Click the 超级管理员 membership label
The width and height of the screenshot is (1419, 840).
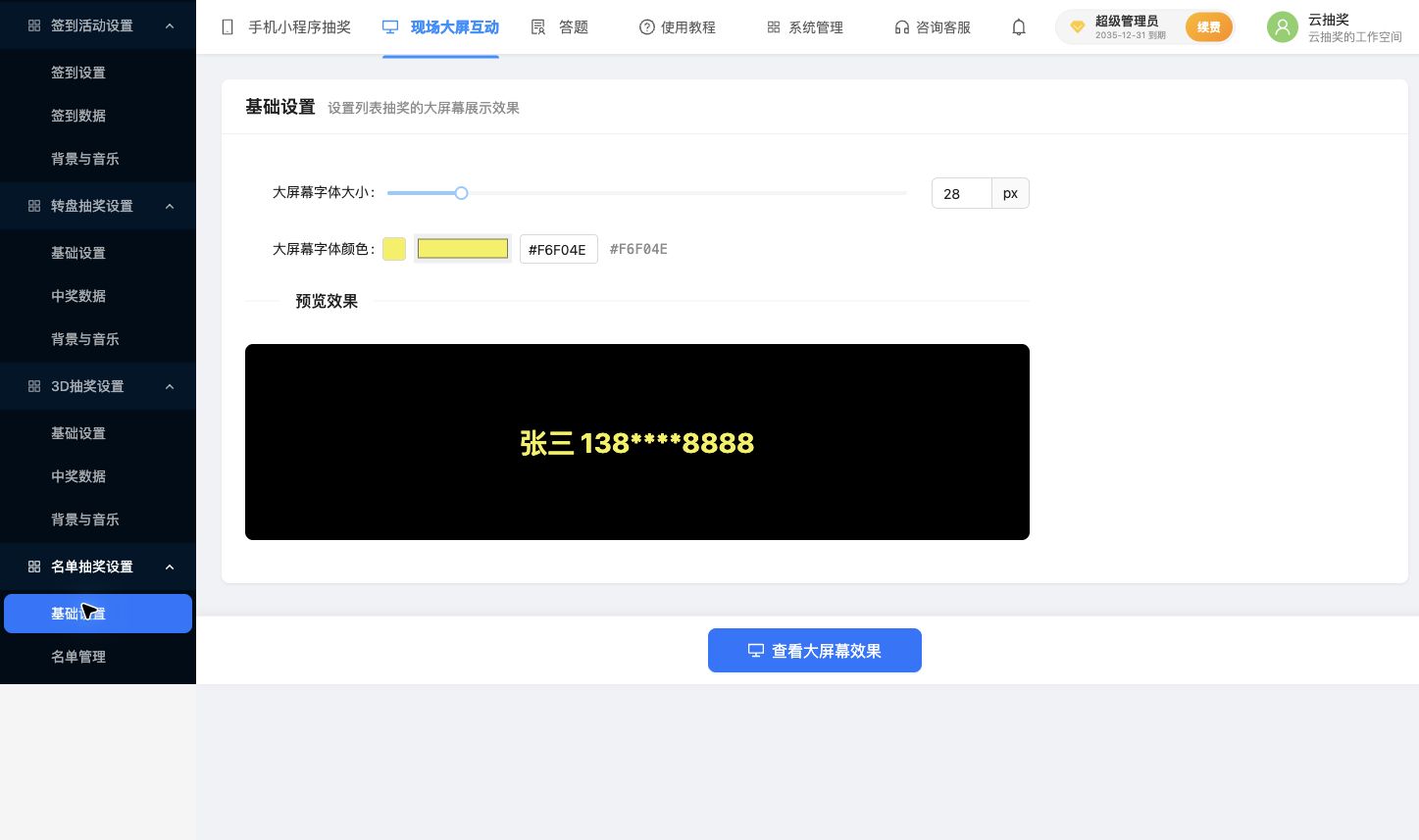coord(1127,21)
